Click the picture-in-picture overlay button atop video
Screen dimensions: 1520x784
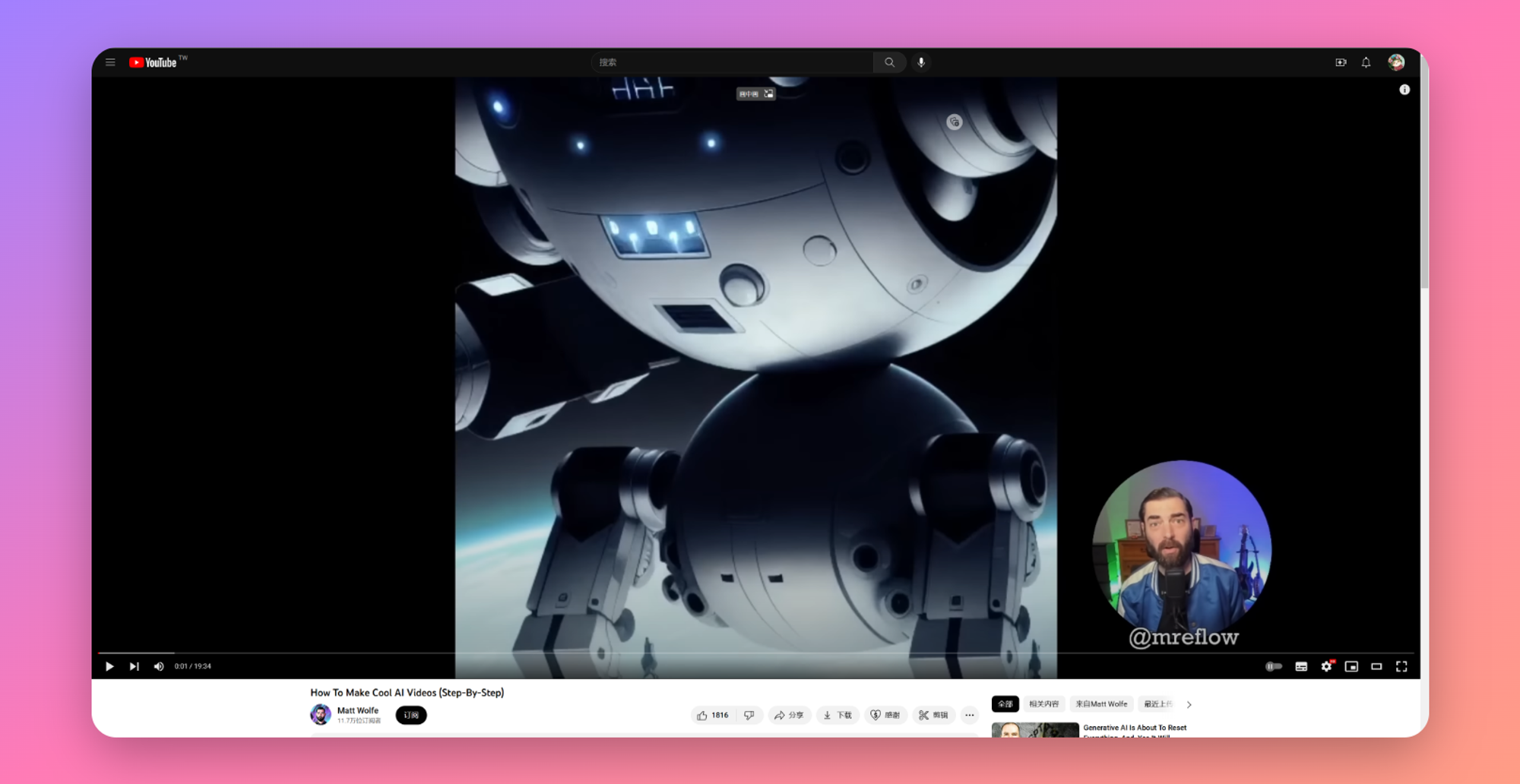coord(755,93)
